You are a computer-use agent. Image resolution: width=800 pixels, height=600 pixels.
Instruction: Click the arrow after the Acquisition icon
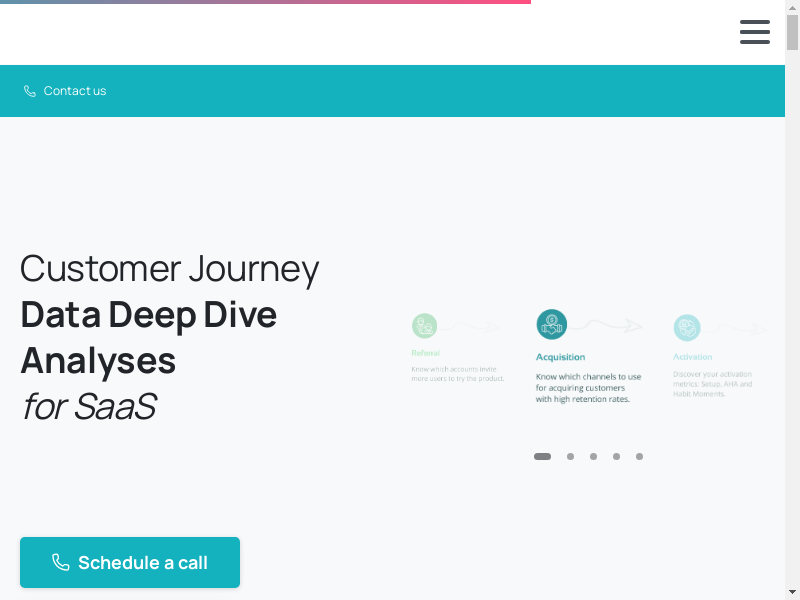pyautogui.click(x=612, y=325)
